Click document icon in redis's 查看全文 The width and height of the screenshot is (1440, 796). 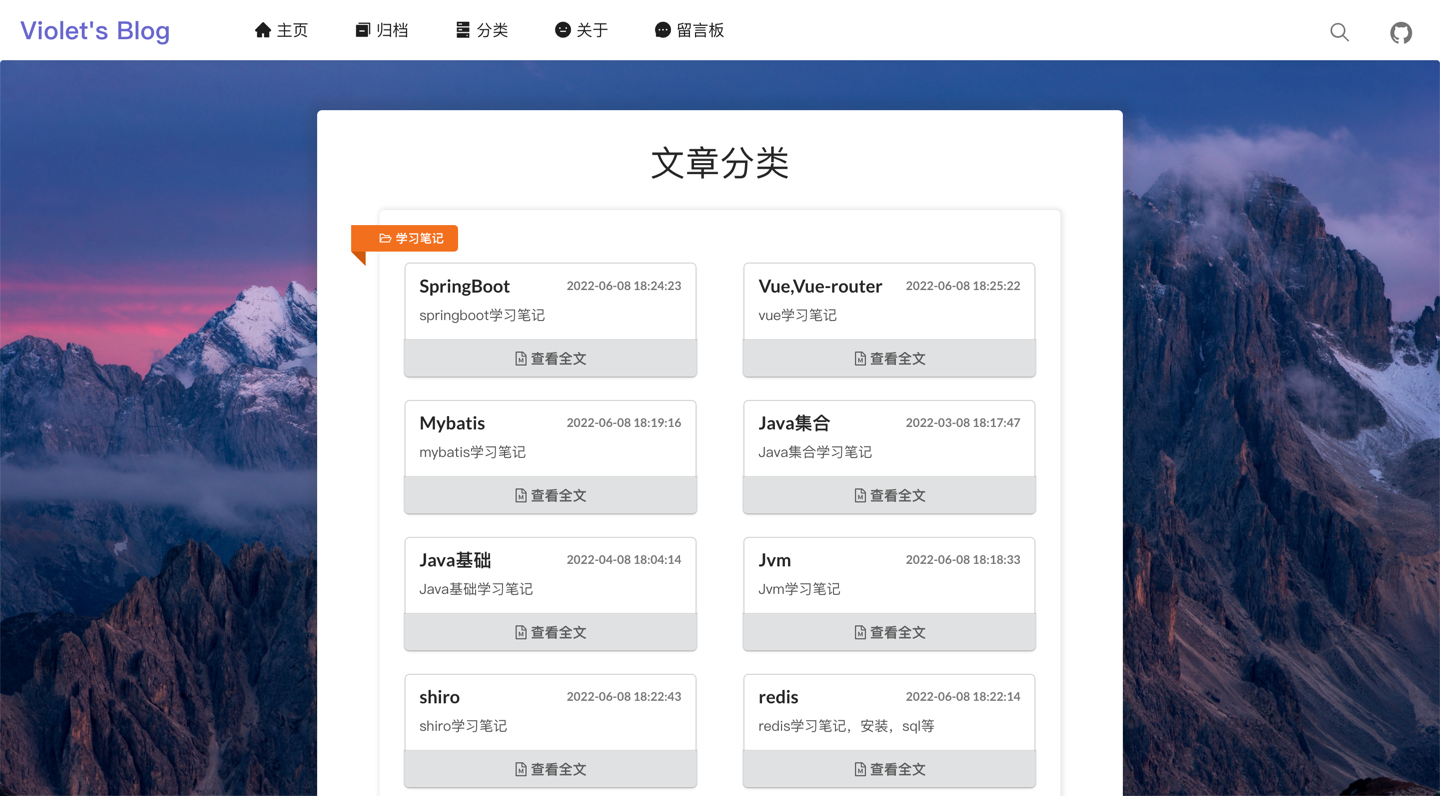pos(860,769)
